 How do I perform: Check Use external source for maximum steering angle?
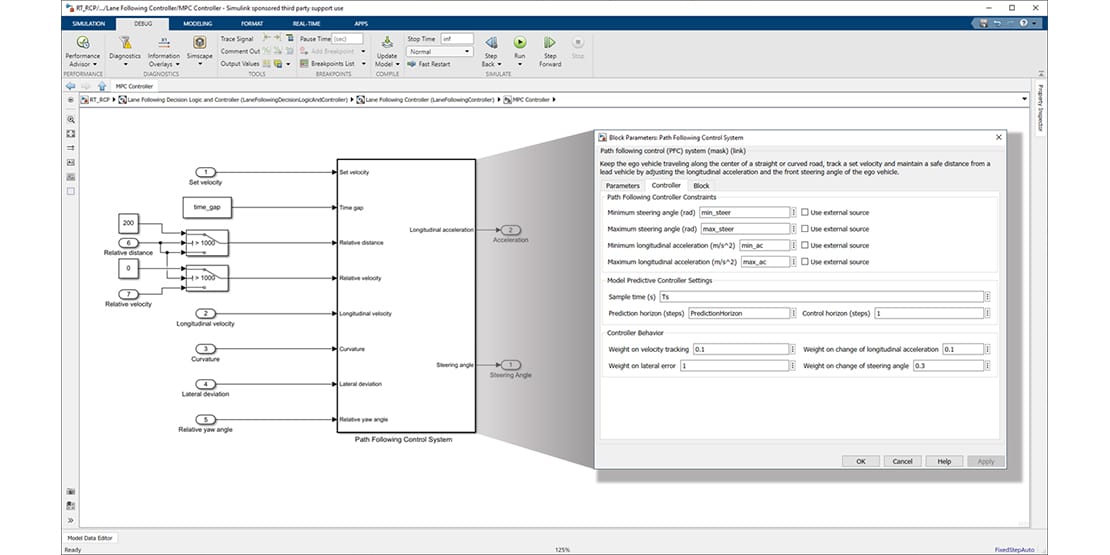[804, 229]
